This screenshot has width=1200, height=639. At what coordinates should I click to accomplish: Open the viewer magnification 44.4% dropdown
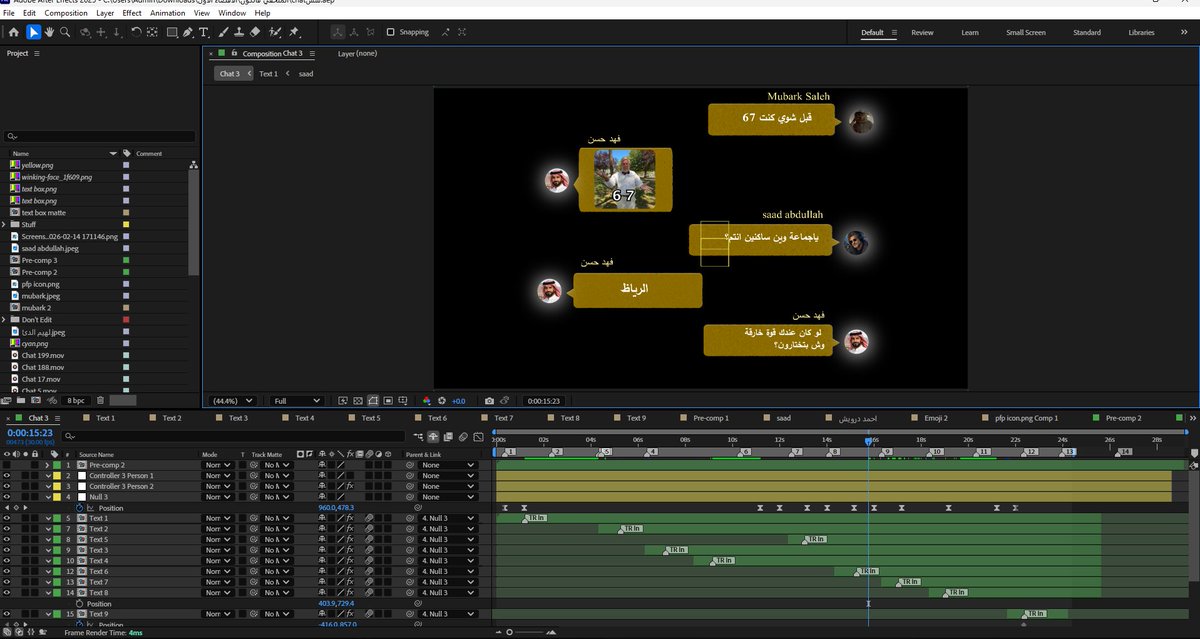(x=233, y=401)
